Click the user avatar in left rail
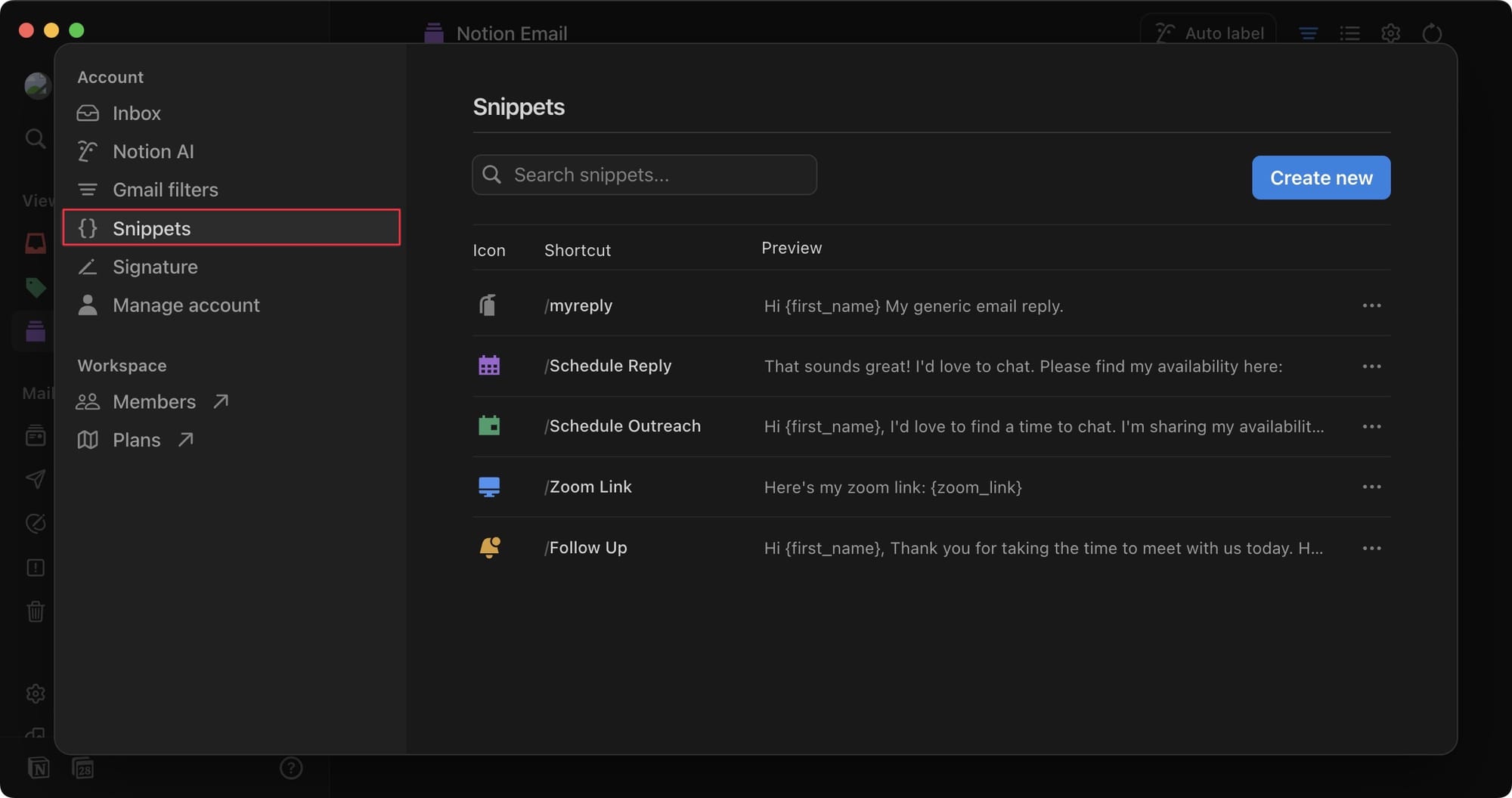 pos(36,85)
